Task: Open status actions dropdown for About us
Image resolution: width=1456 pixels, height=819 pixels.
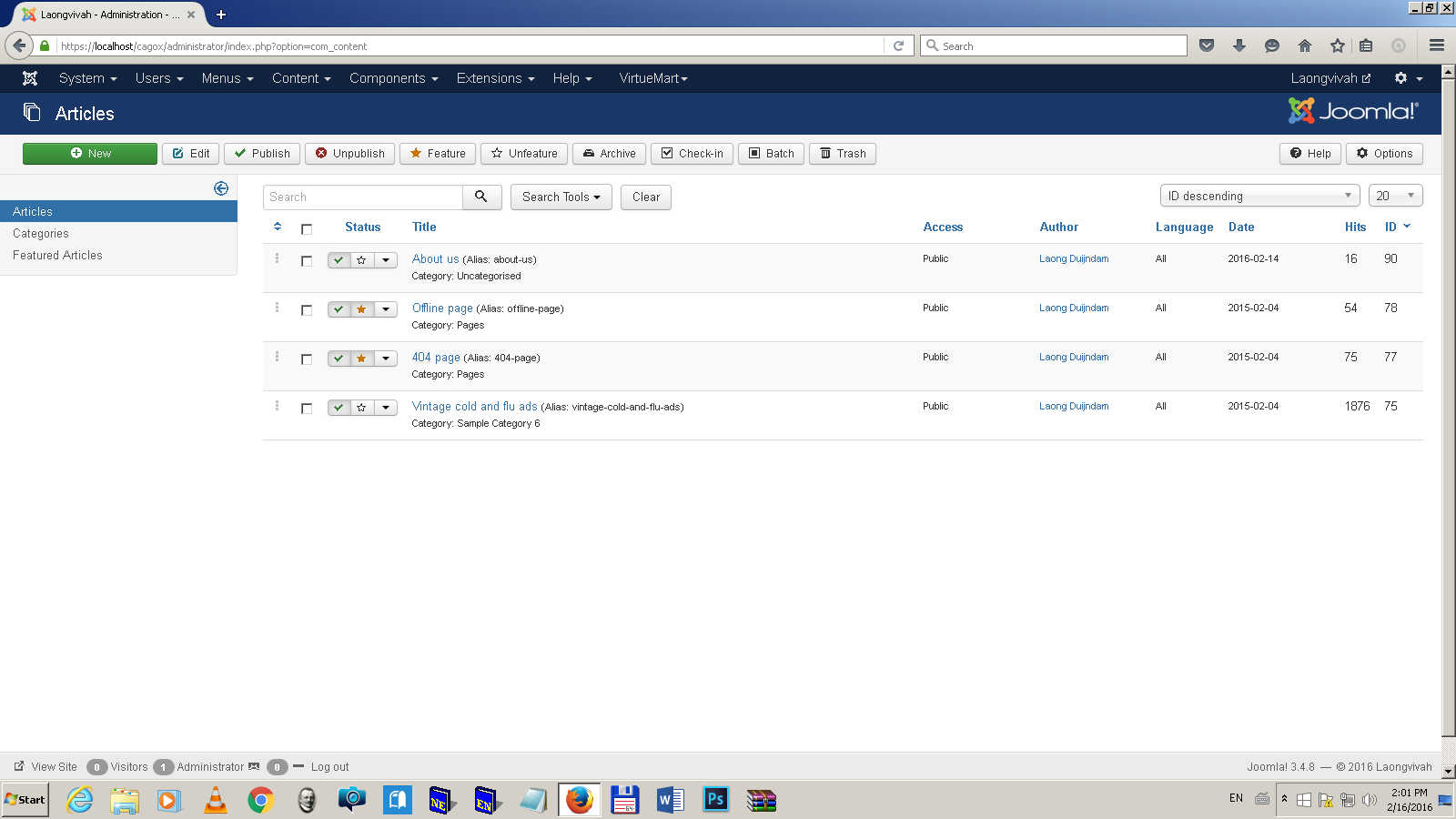Action: coord(386,260)
